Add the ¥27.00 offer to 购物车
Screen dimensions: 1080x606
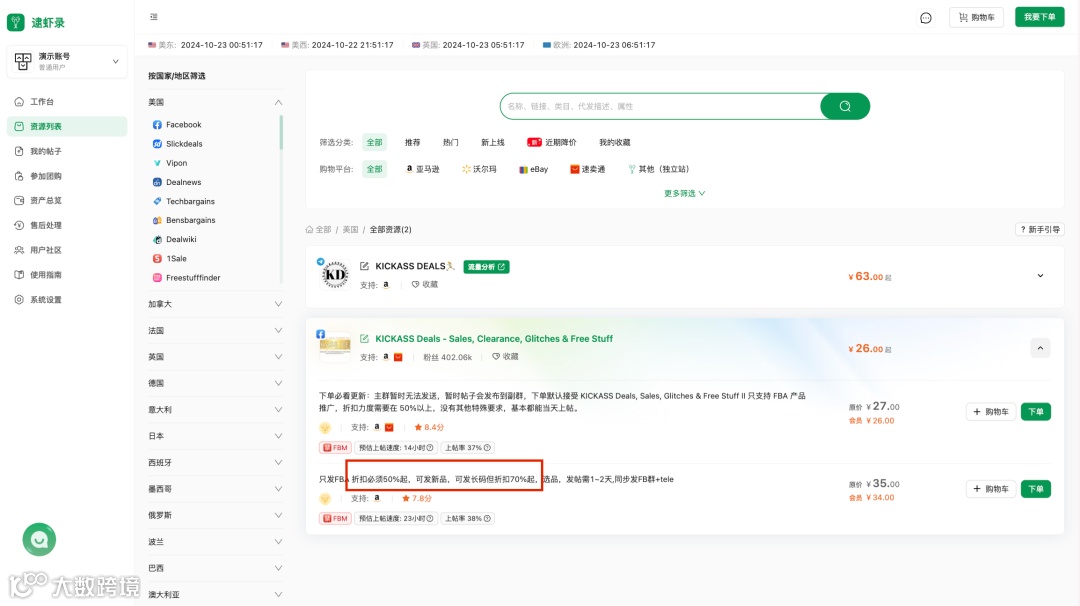(x=990, y=412)
